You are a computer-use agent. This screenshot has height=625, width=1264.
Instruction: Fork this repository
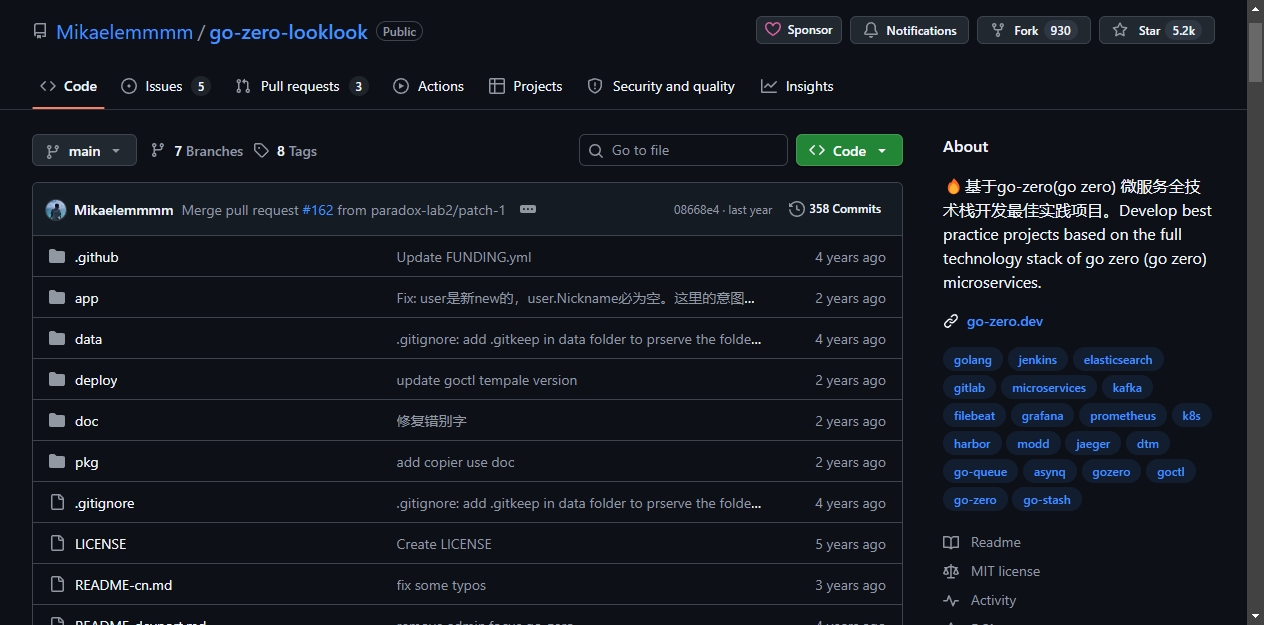click(x=1034, y=30)
